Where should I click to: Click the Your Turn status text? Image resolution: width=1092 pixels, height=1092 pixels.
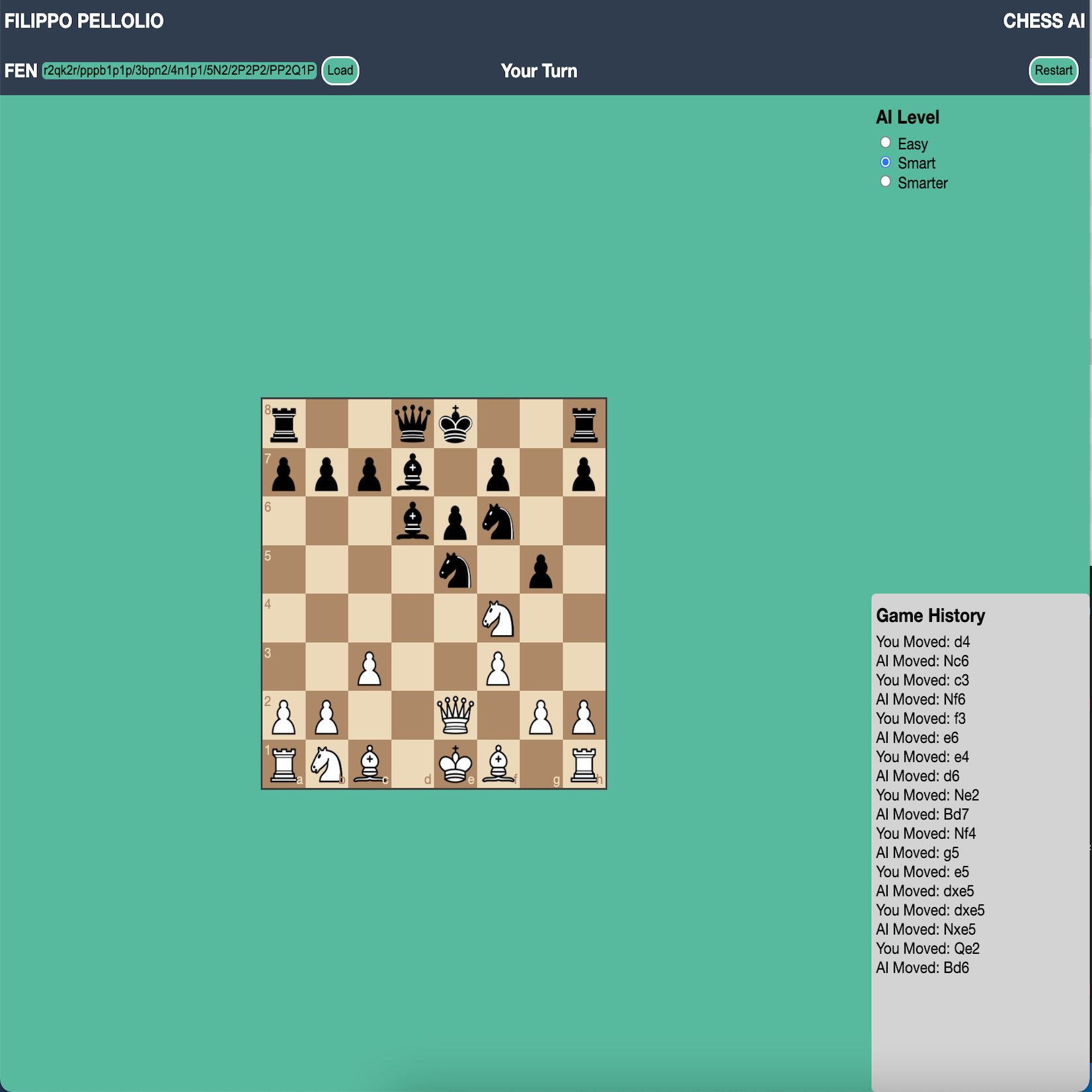click(x=539, y=71)
